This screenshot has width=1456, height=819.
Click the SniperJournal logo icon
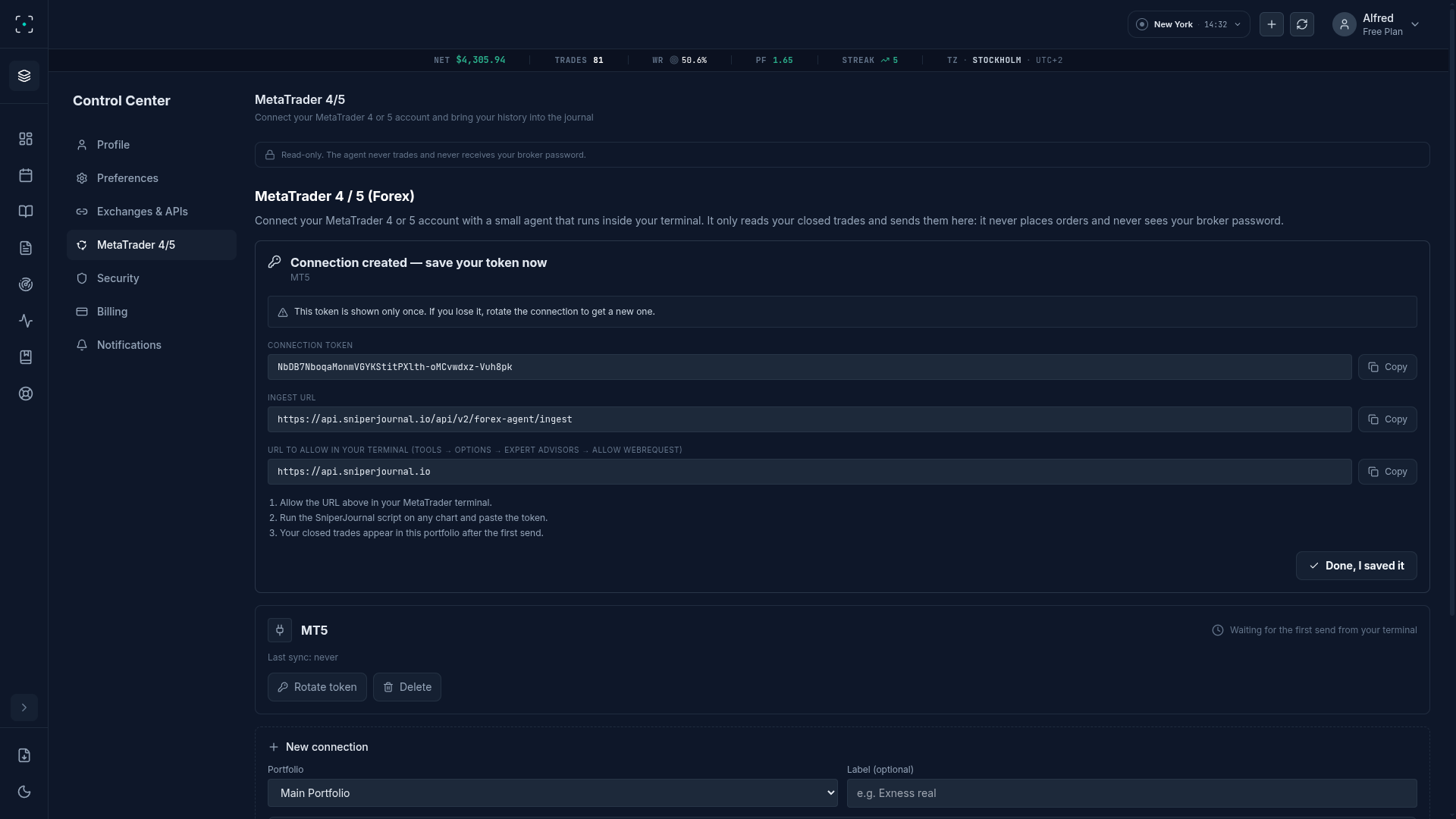(24, 24)
